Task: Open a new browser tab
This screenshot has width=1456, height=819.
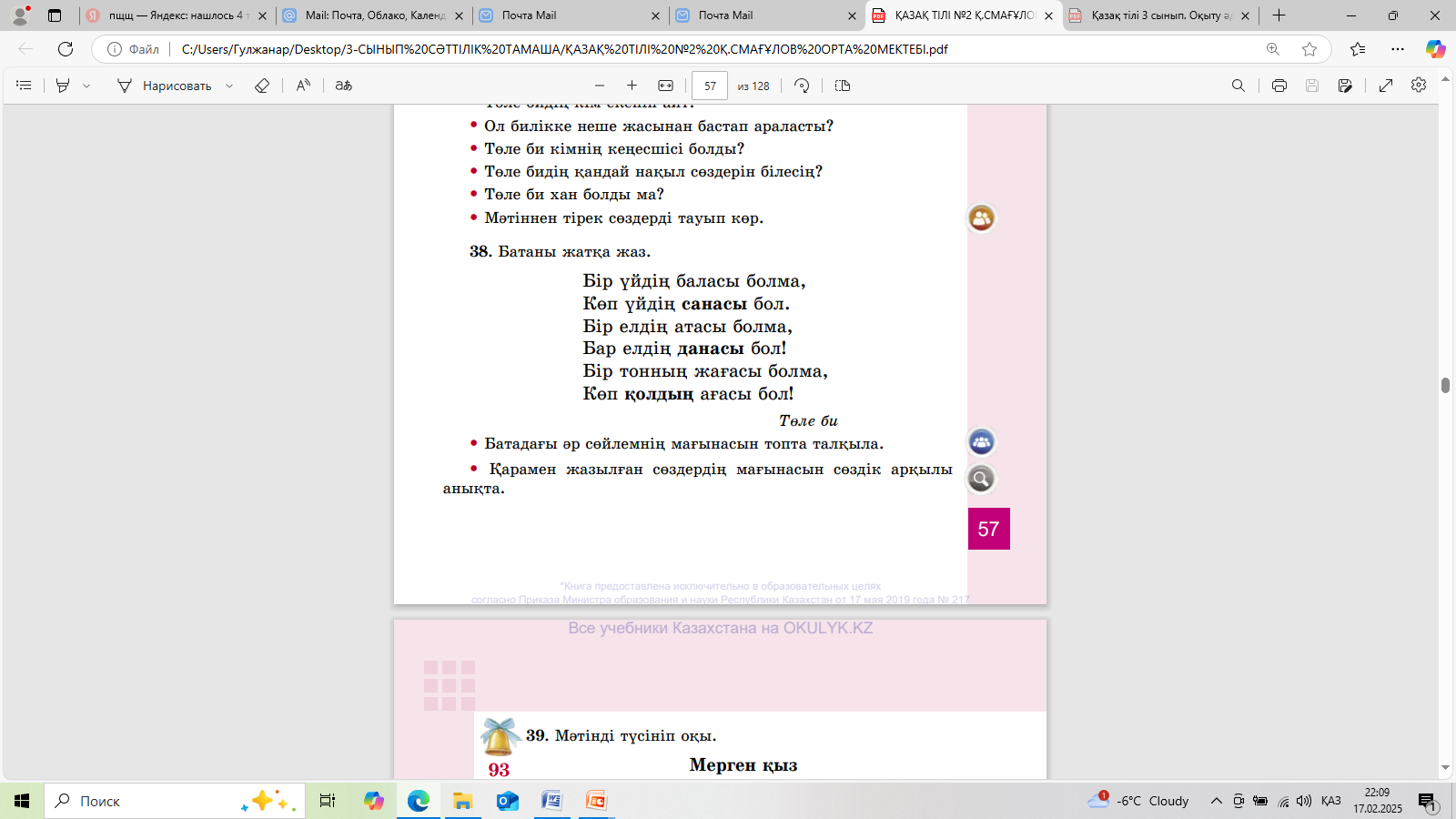Action: (1279, 15)
